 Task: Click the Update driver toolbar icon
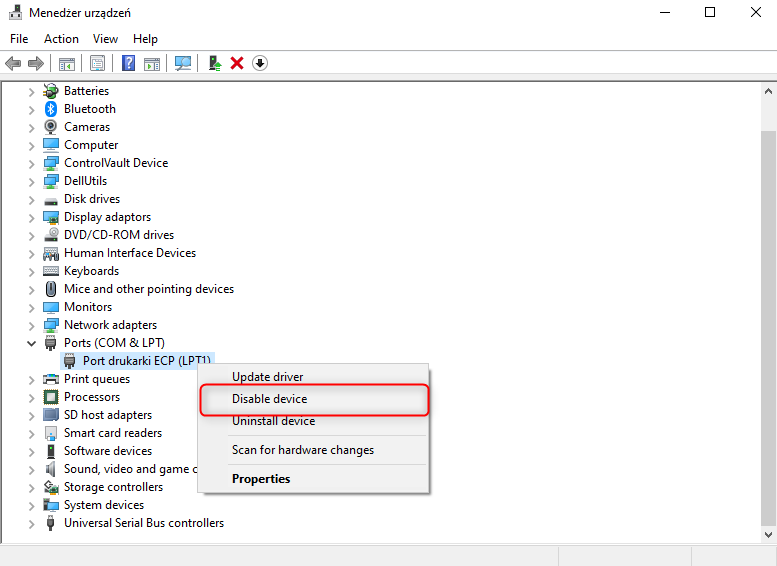pyautogui.click(x=214, y=63)
